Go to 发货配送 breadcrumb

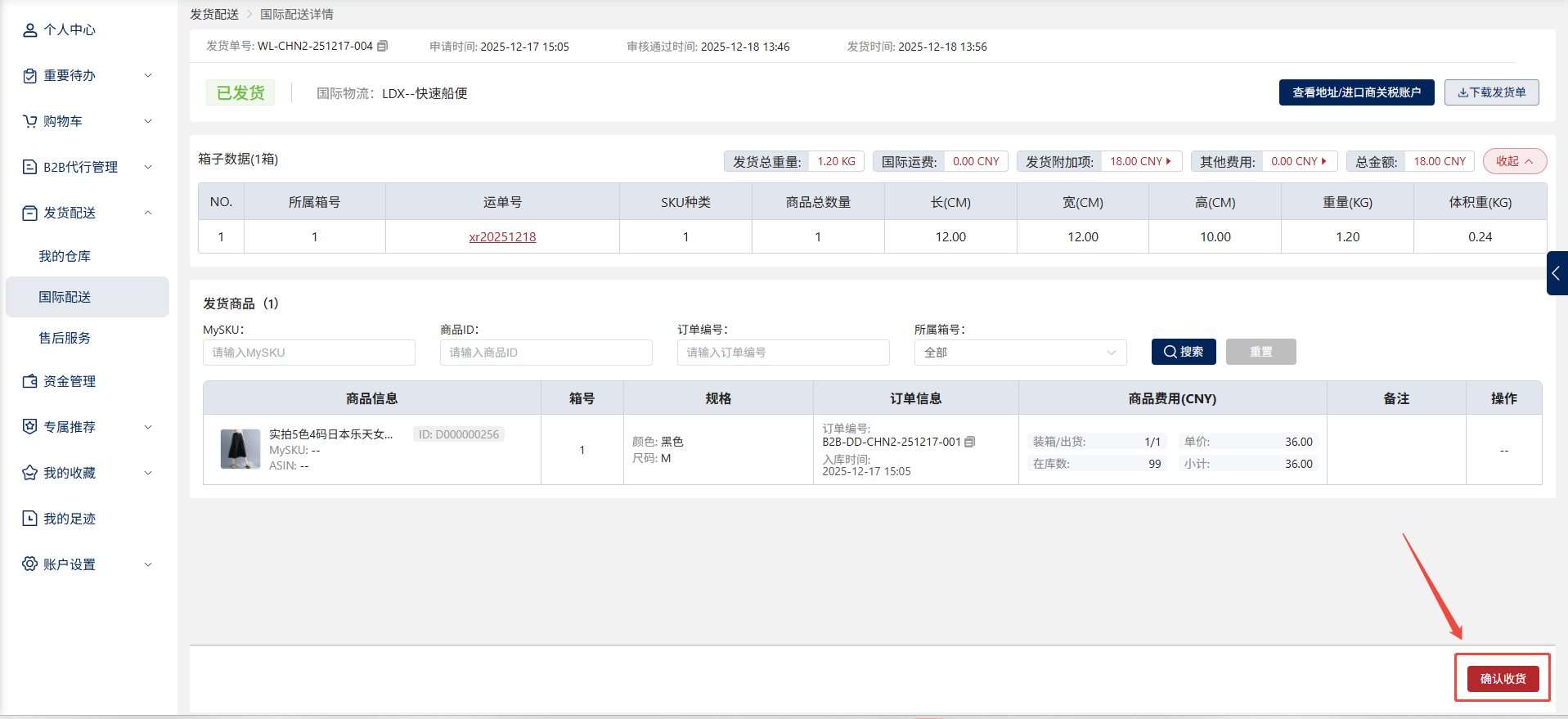(214, 15)
